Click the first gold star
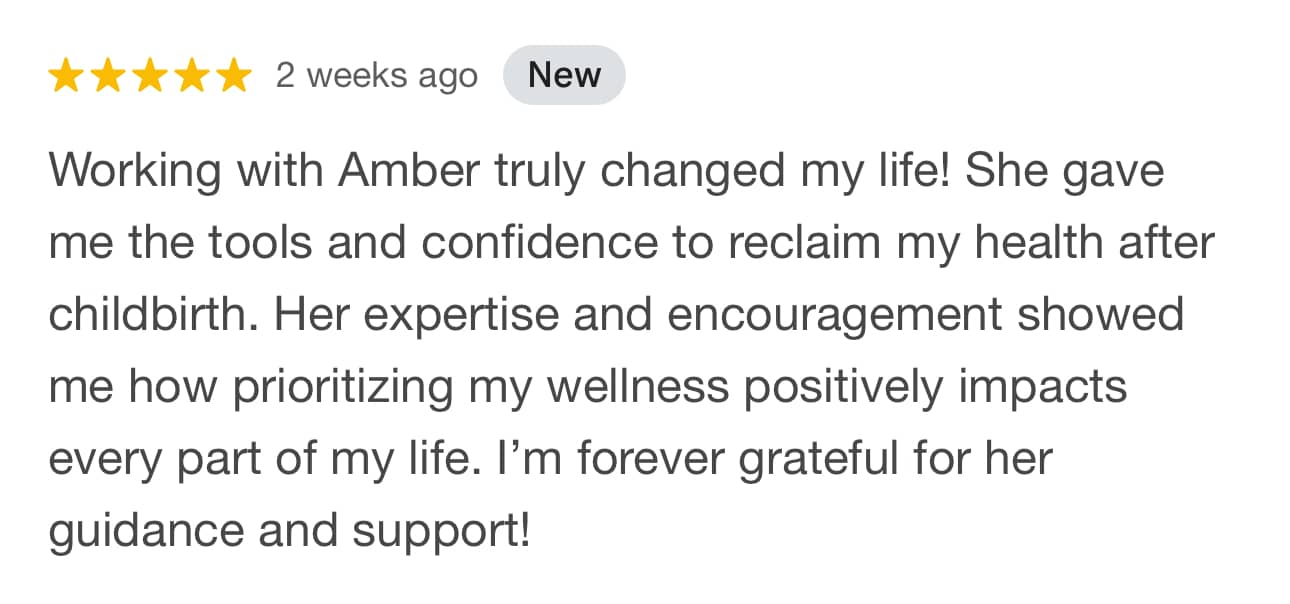This screenshot has width=1290, height=604. pyautogui.click(x=66, y=76)
